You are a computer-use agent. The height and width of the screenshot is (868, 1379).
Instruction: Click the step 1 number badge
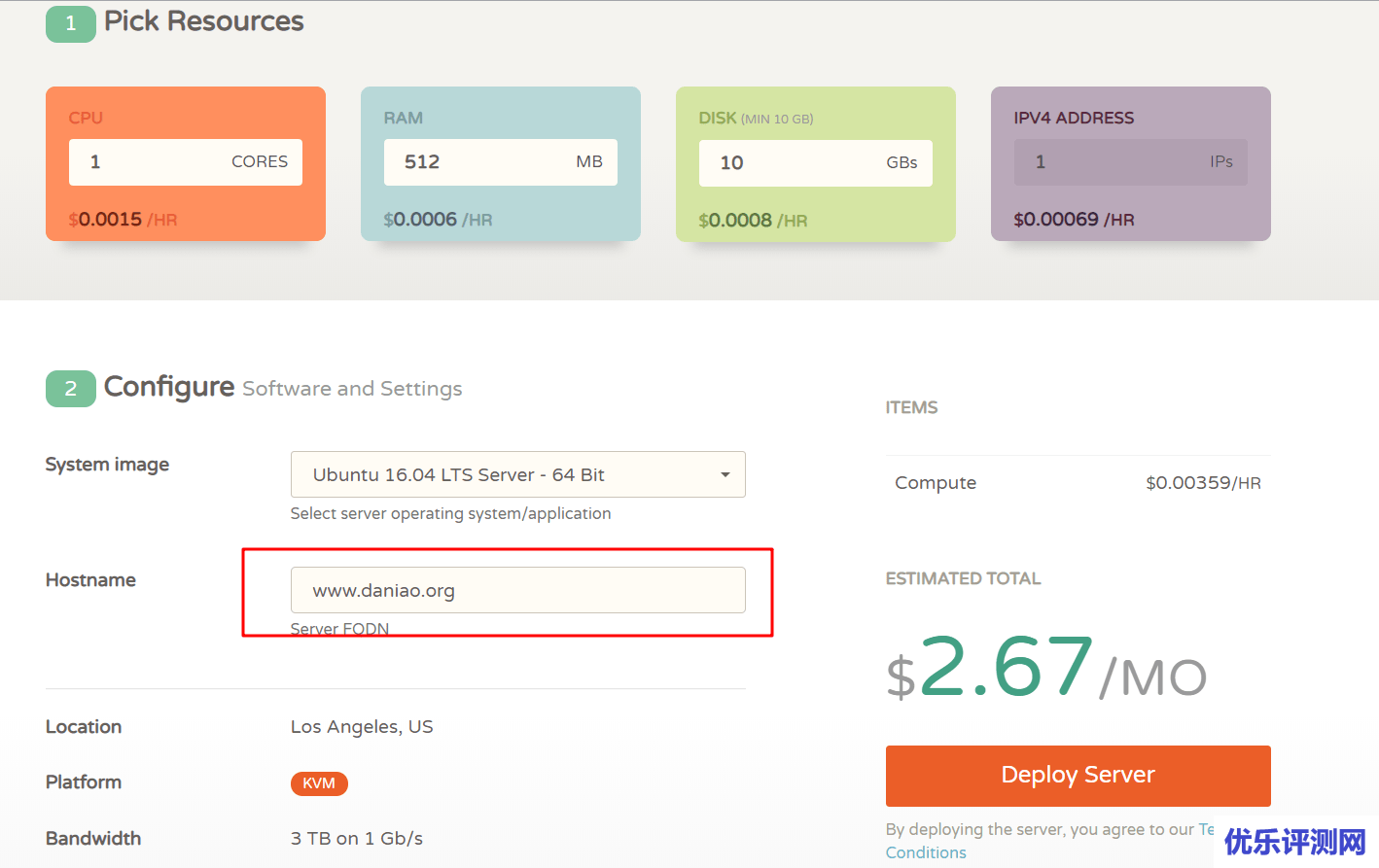point(70,23)
